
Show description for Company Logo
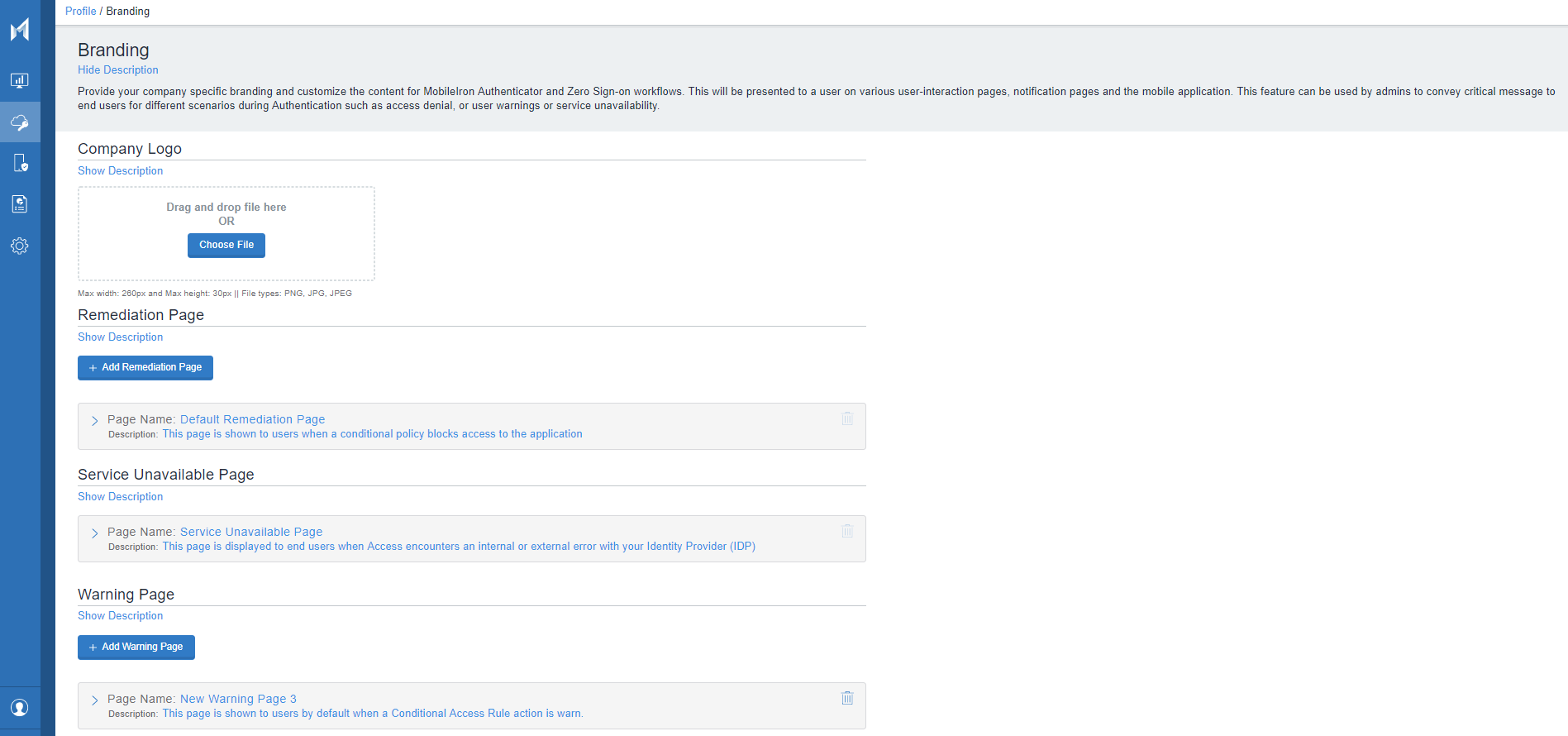click(120, 171)
